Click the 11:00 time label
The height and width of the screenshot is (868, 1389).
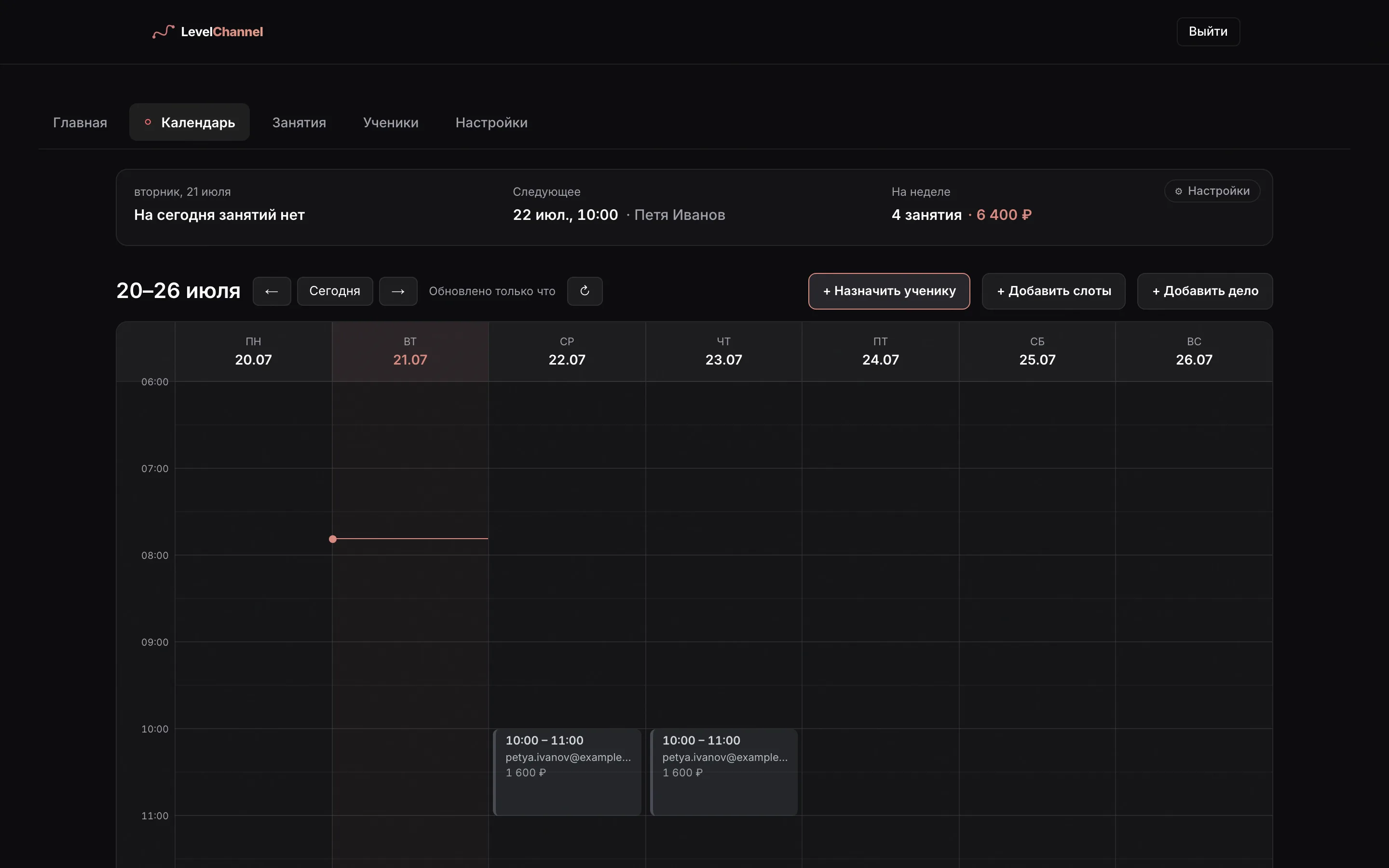(155, 816)
